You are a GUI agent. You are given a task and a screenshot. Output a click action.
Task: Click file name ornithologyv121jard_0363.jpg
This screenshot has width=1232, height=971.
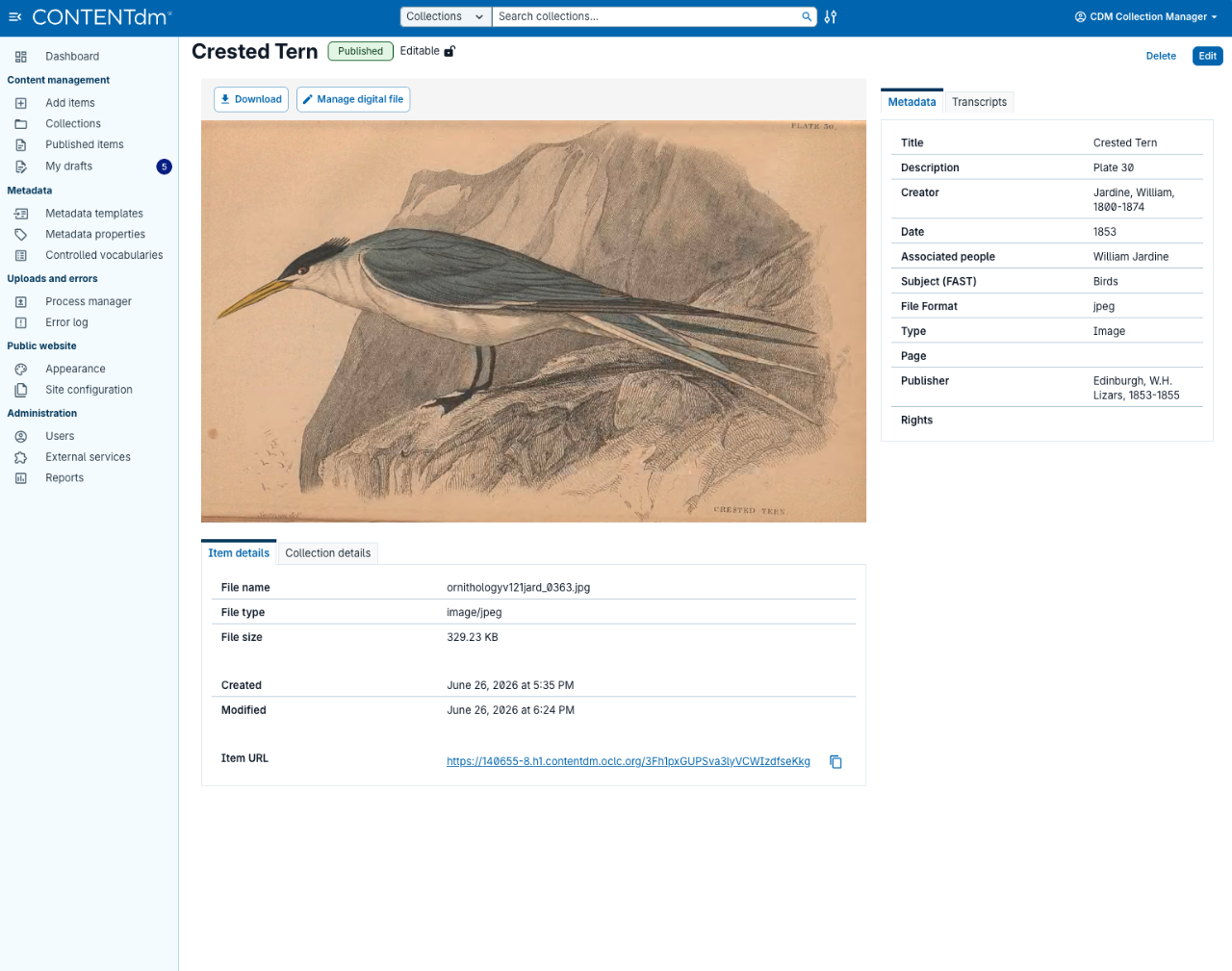coord(519,587)
